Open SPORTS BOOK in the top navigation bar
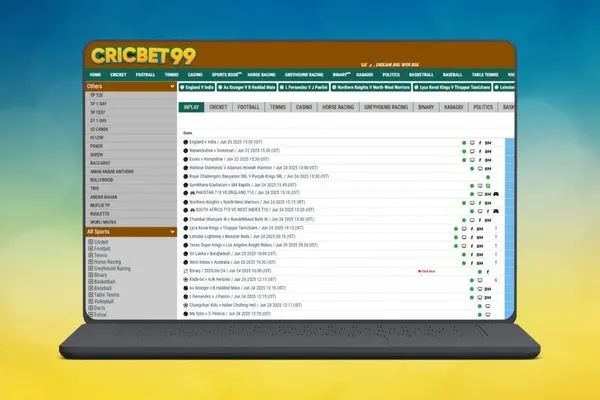600x400 pixels. coord(227,75)
